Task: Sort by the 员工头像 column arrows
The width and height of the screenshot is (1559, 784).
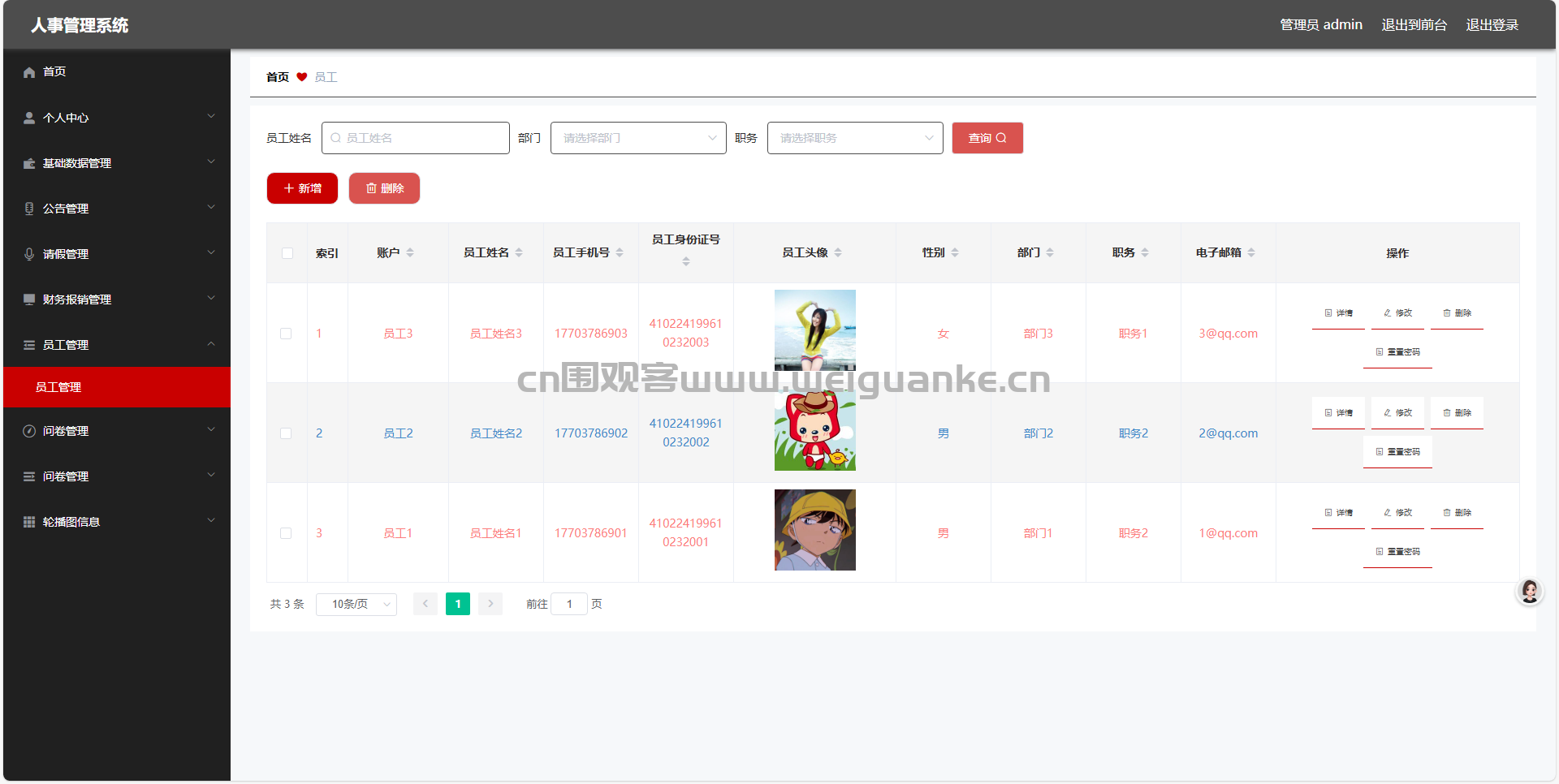Action: 838,252
